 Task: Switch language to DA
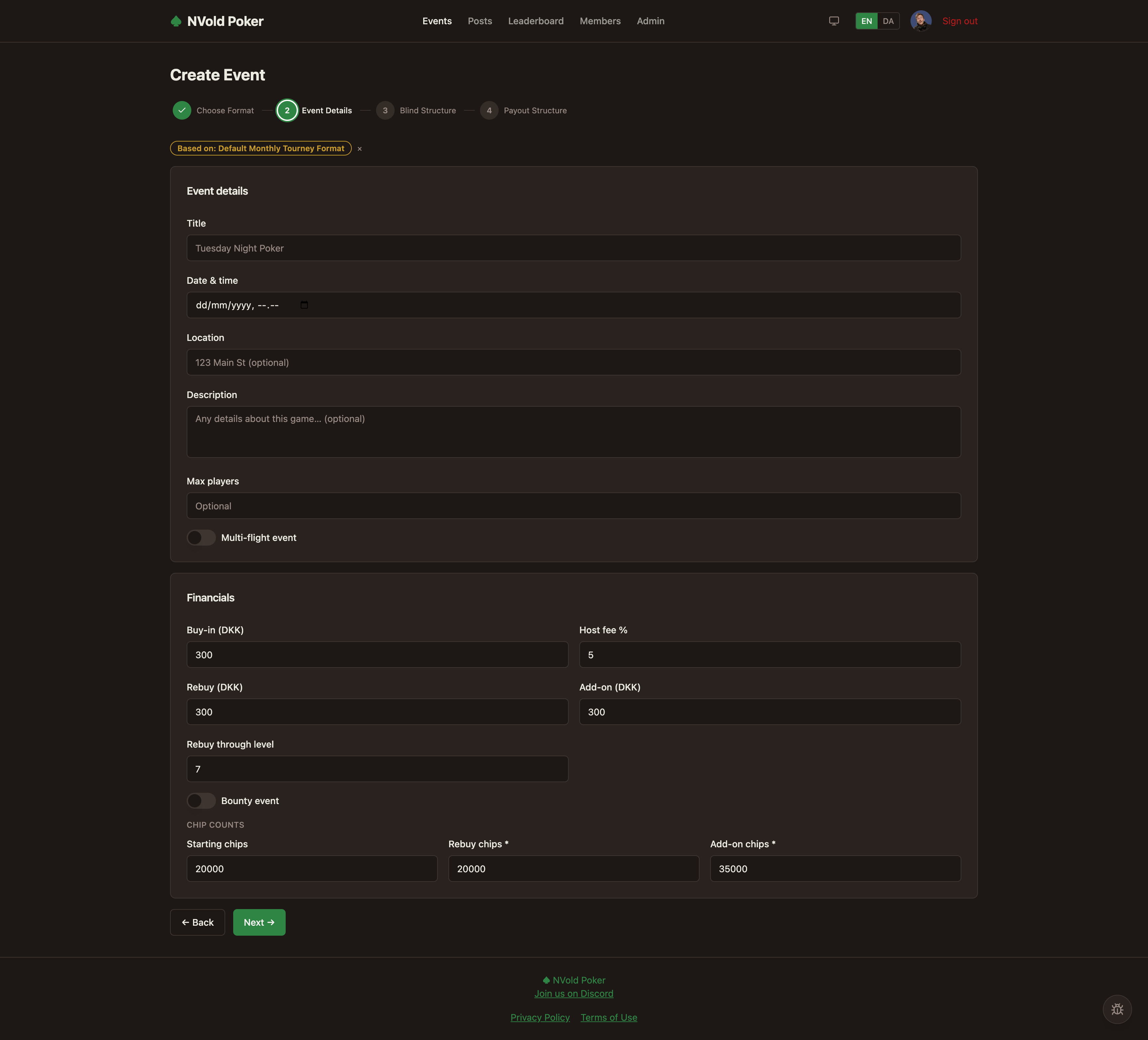coord(888,21)
